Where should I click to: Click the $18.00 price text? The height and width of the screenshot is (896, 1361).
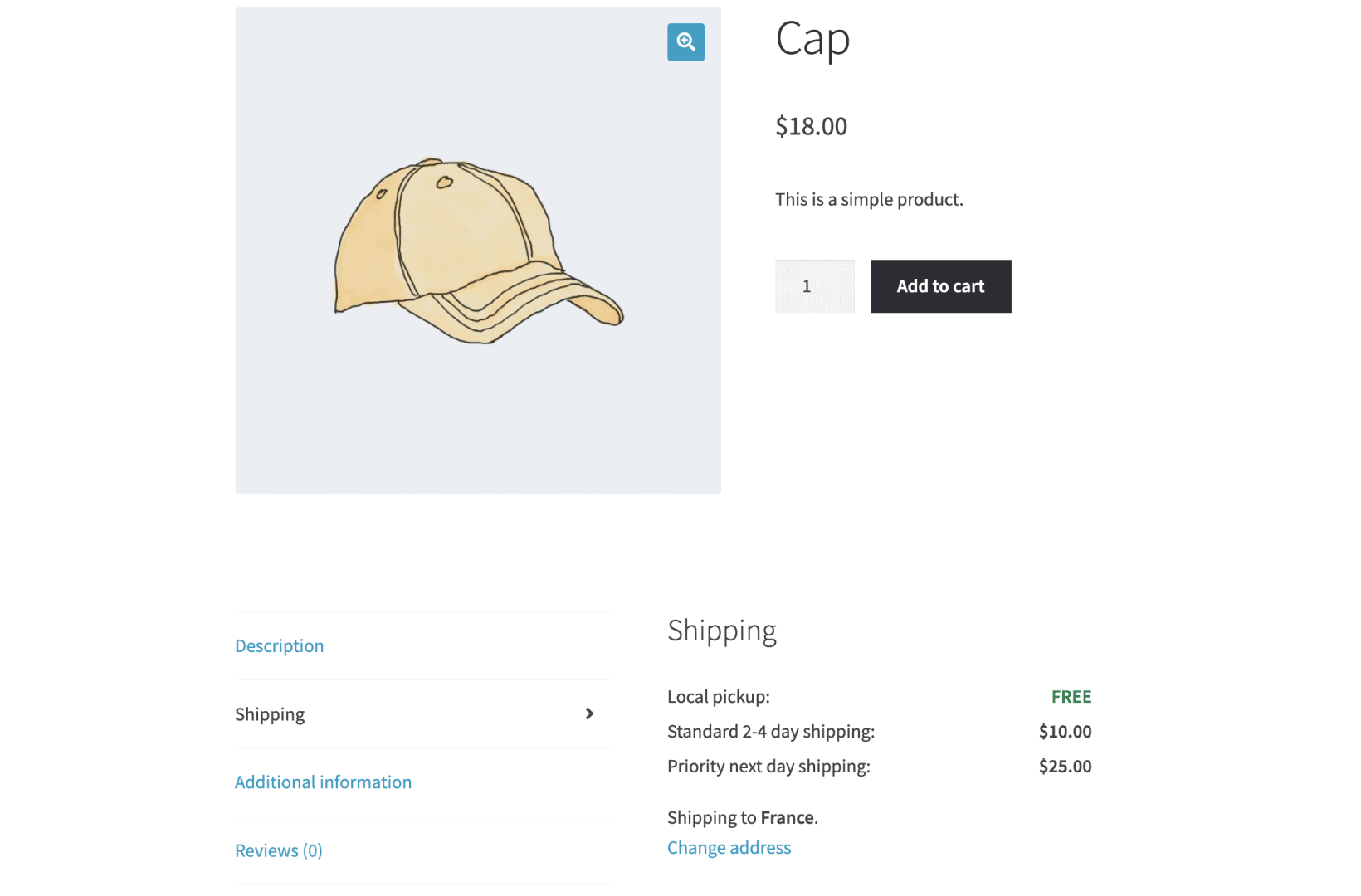point(811,126)
